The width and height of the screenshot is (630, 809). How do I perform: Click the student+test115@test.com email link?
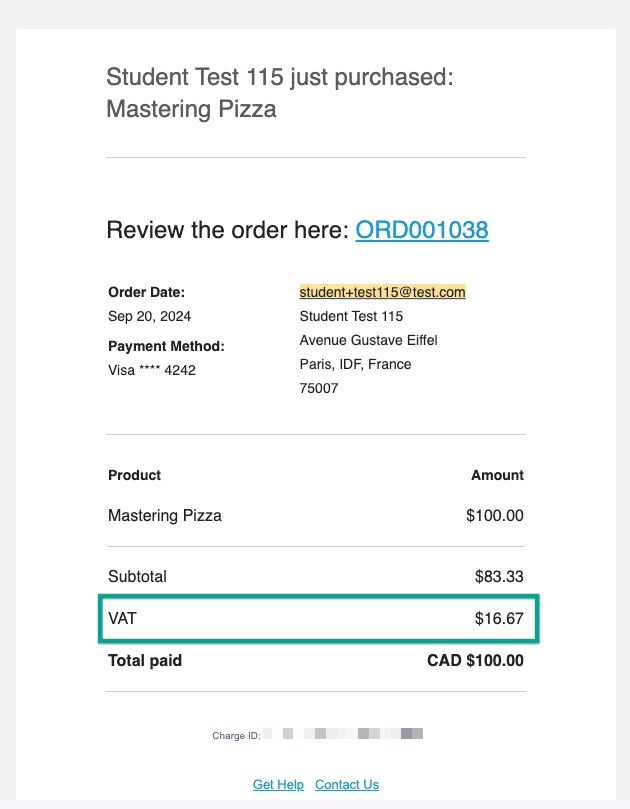pos(382,292)
